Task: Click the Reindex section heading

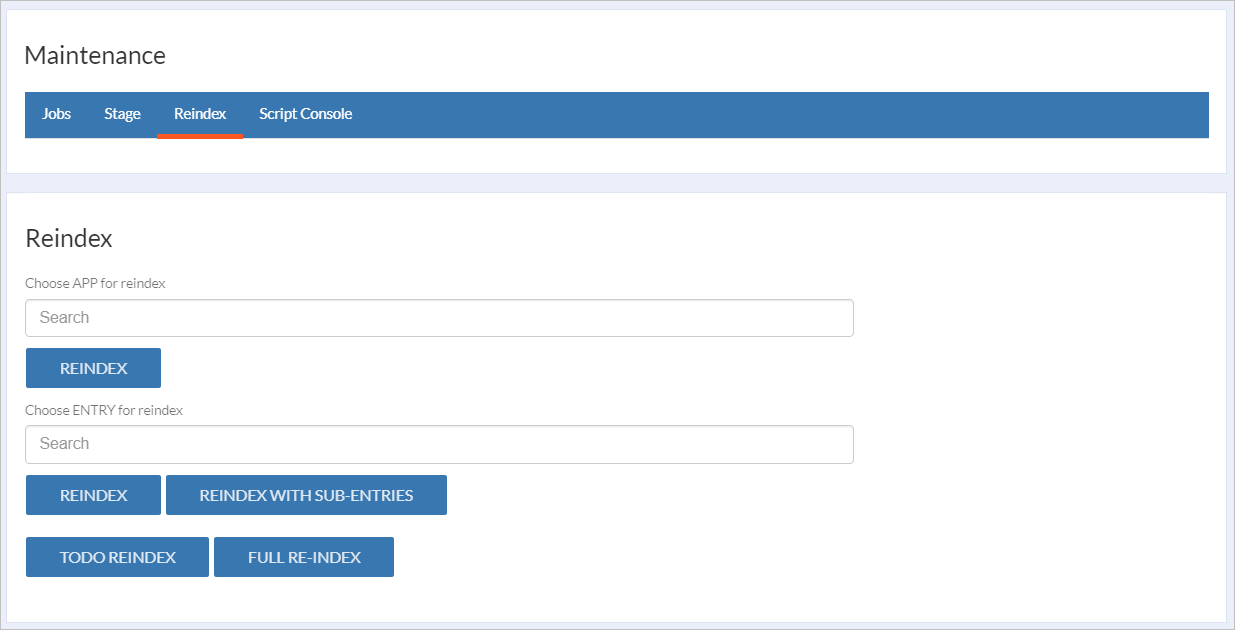Action: pyautogui.click(x=69, y=238)
